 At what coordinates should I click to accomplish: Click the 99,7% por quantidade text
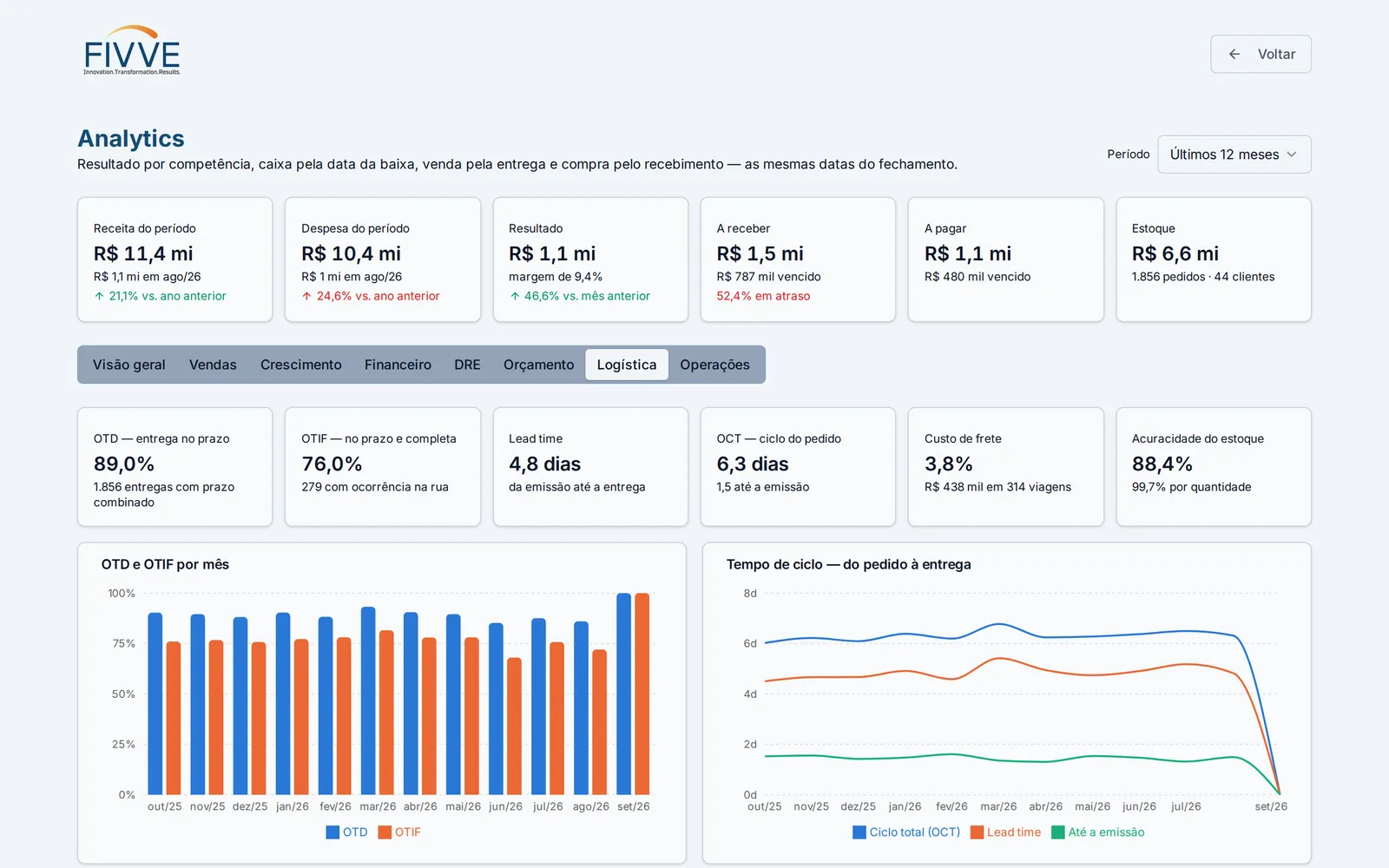(1191, 487)
